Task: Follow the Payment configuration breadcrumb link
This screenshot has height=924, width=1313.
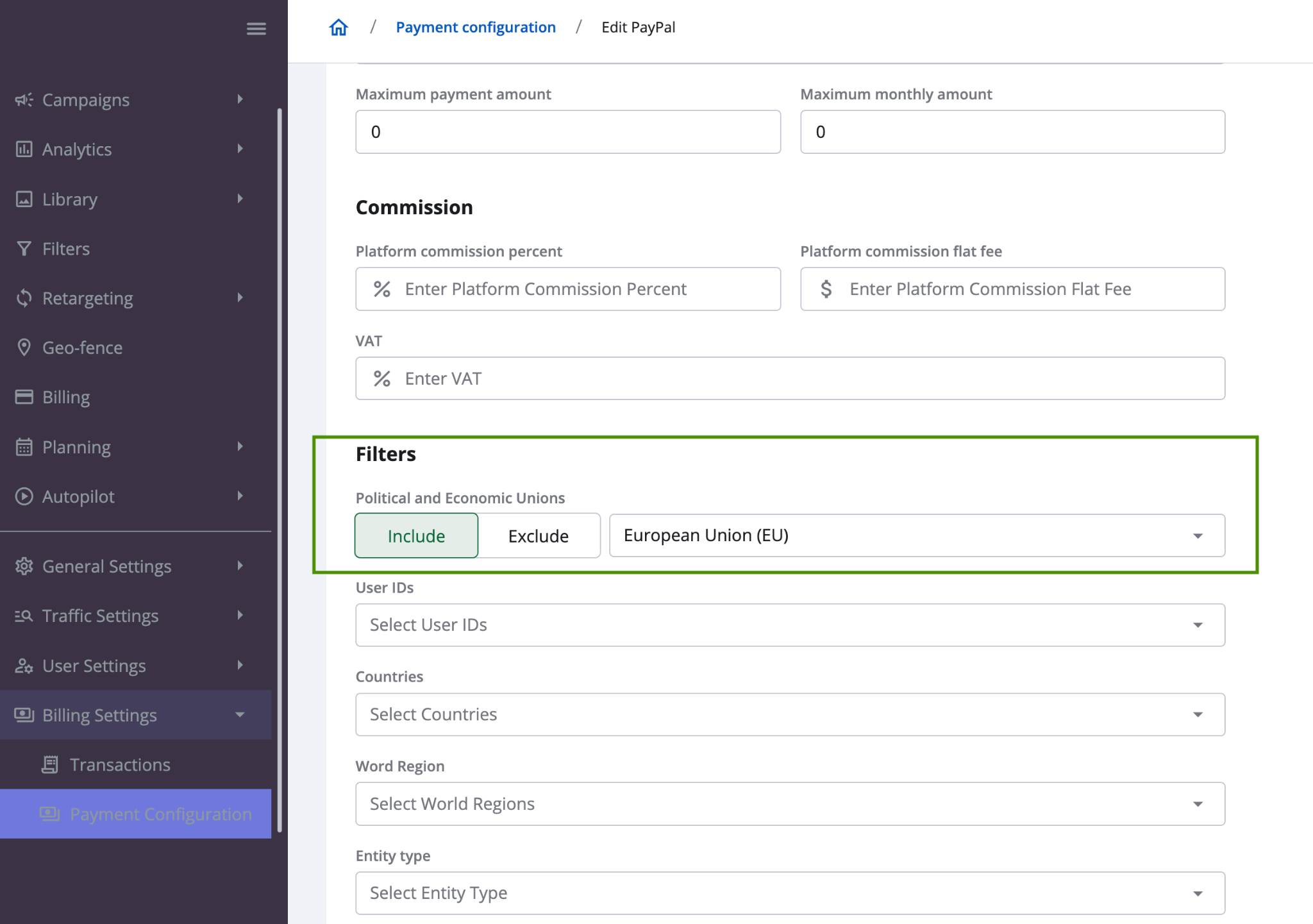Action: tap(475, 28)
